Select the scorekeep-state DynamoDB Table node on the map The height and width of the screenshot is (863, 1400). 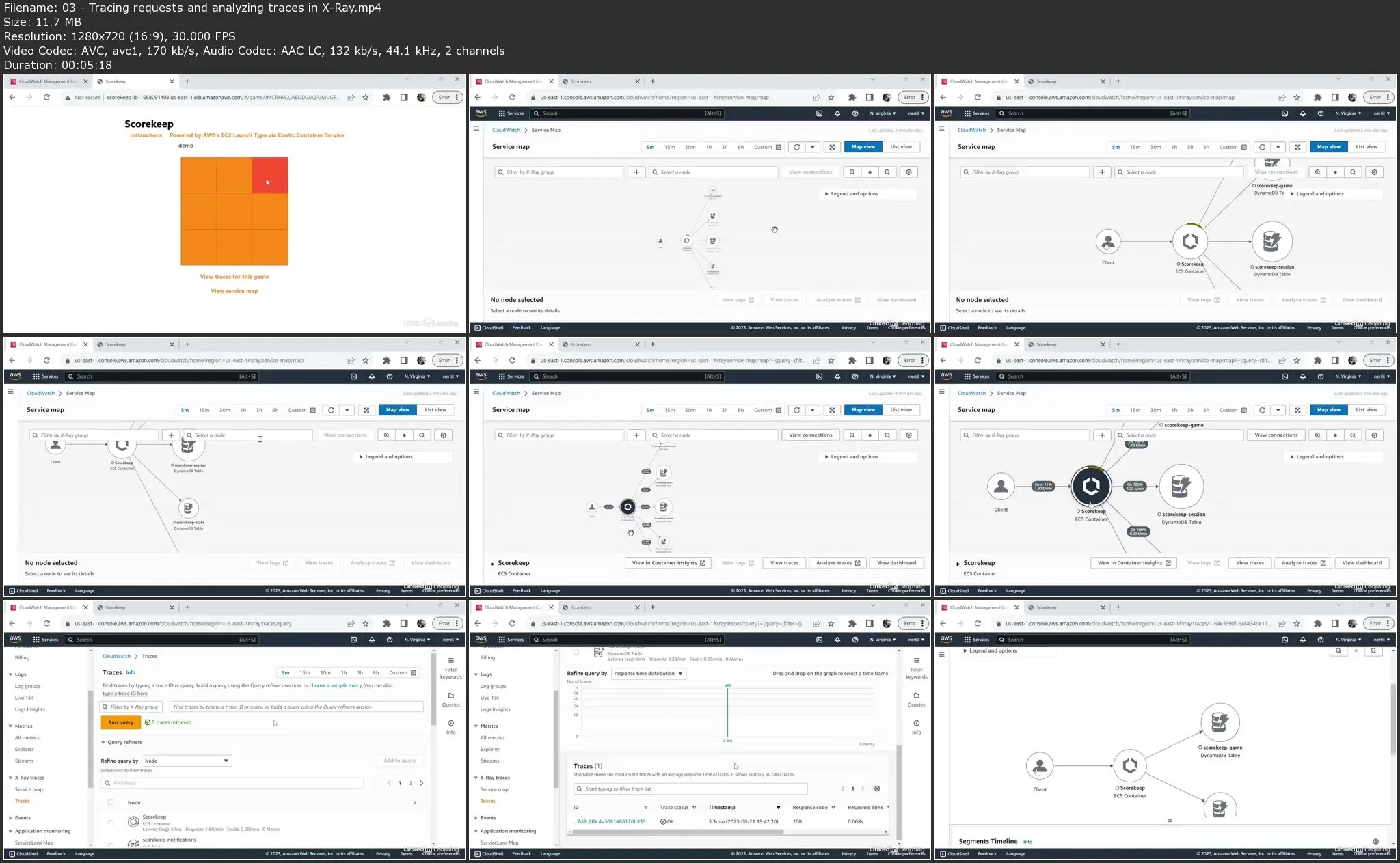(188, 508)
